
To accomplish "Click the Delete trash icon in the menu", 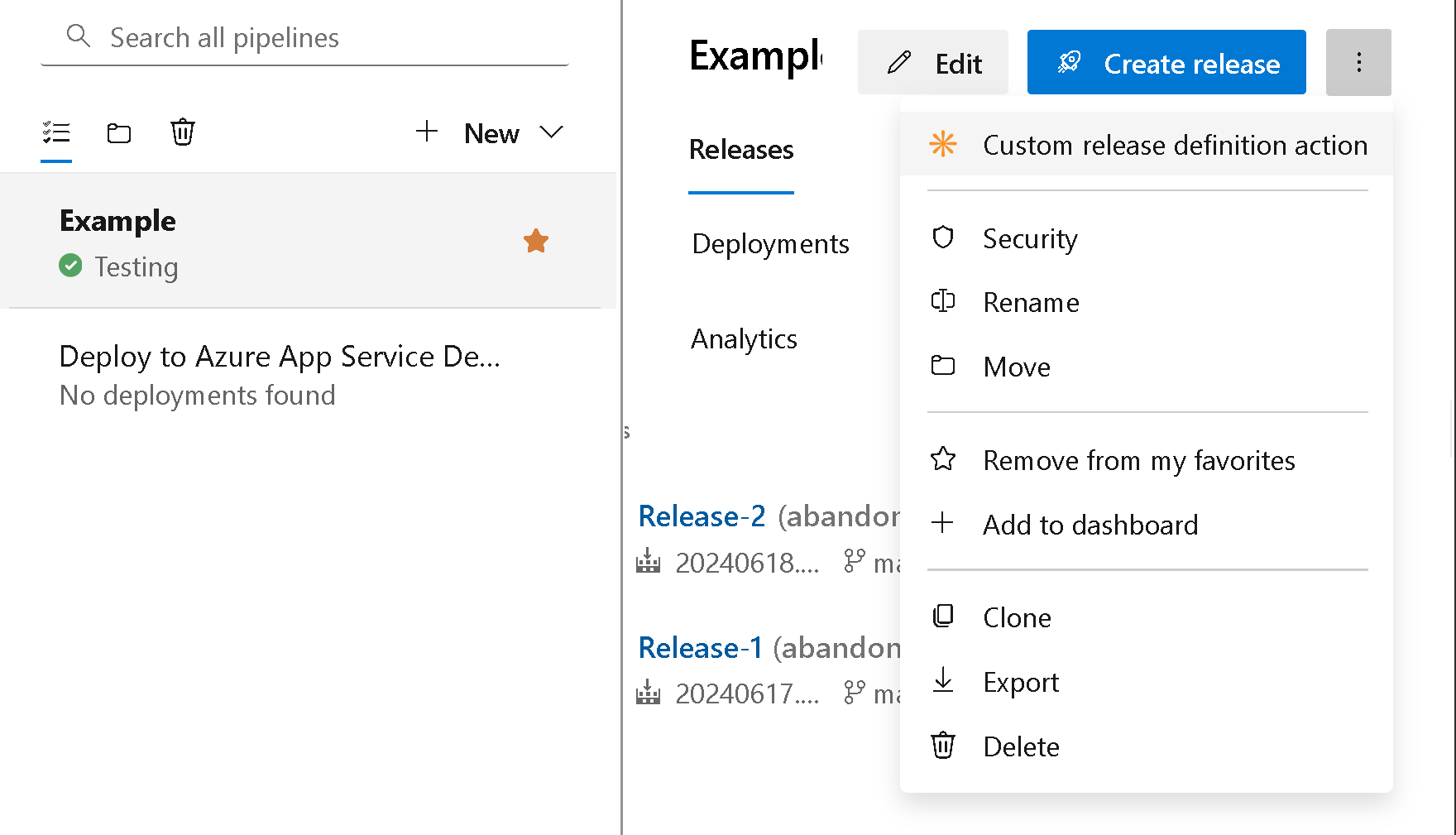I will [943, 745].
